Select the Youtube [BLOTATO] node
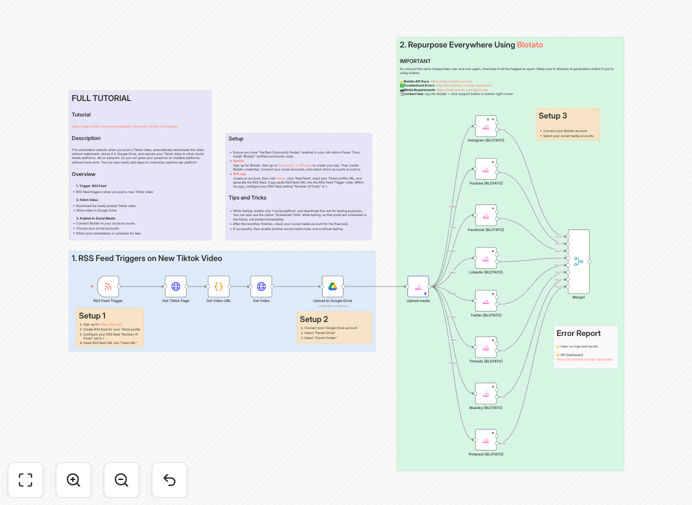This screenshot has height=505, width=692. click(x=486, y=169)
